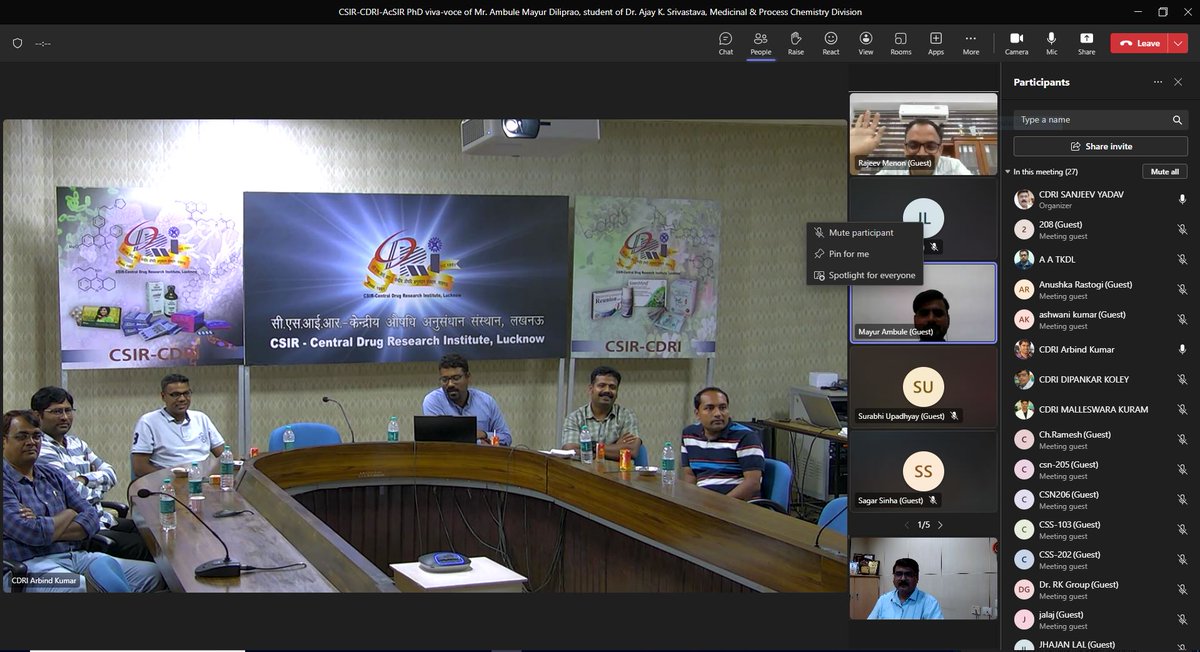
Task: Toggle mic for CDRI DIPANKAR KOLEY
Action: 1182,380
